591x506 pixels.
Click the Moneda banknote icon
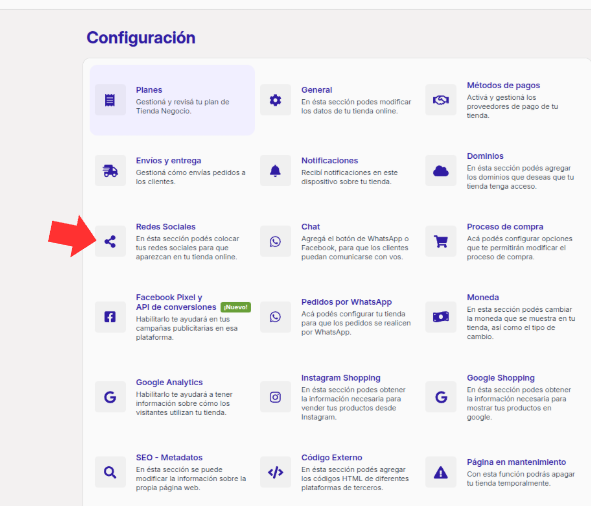441,317
